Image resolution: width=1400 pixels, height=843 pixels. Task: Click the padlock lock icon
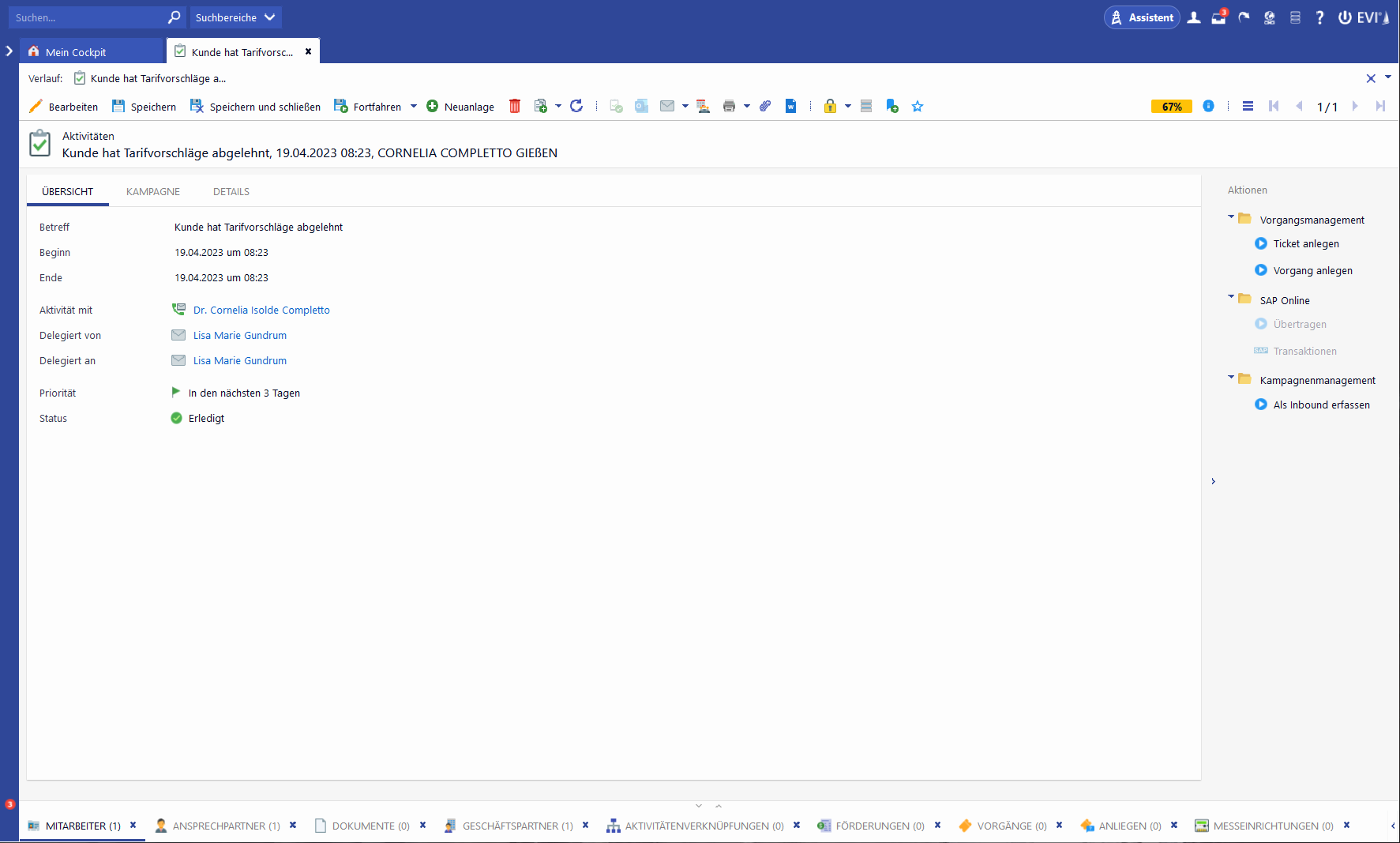coord(830,107)
